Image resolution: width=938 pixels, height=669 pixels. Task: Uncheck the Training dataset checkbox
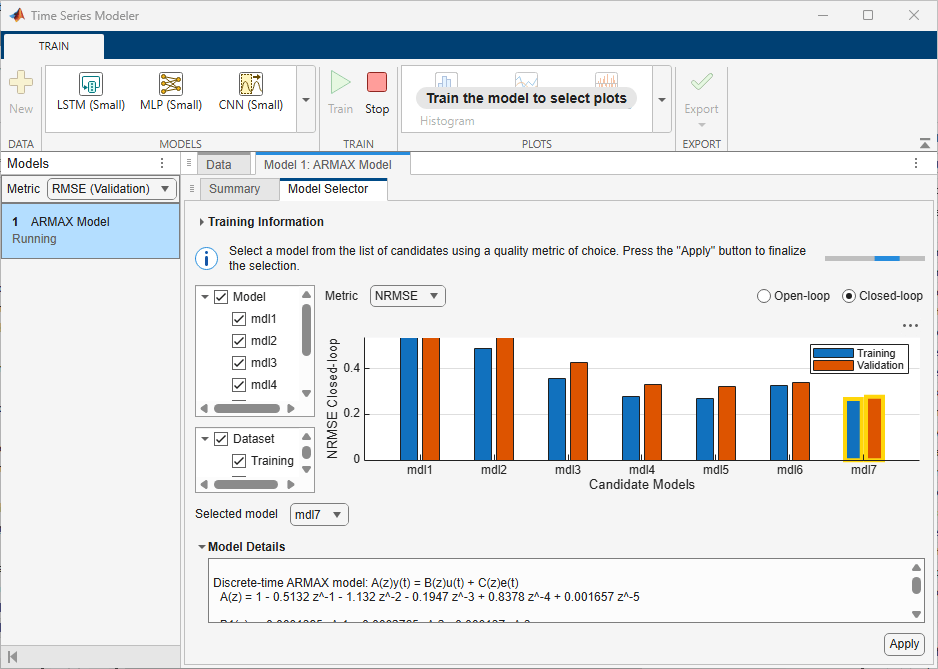pos(239,461)
